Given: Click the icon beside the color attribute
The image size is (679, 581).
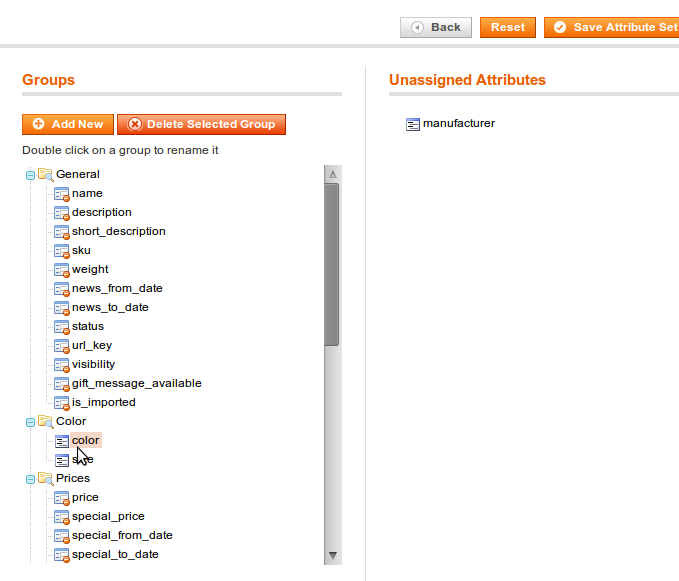Looking at the screenshot, I should point(61,440).
